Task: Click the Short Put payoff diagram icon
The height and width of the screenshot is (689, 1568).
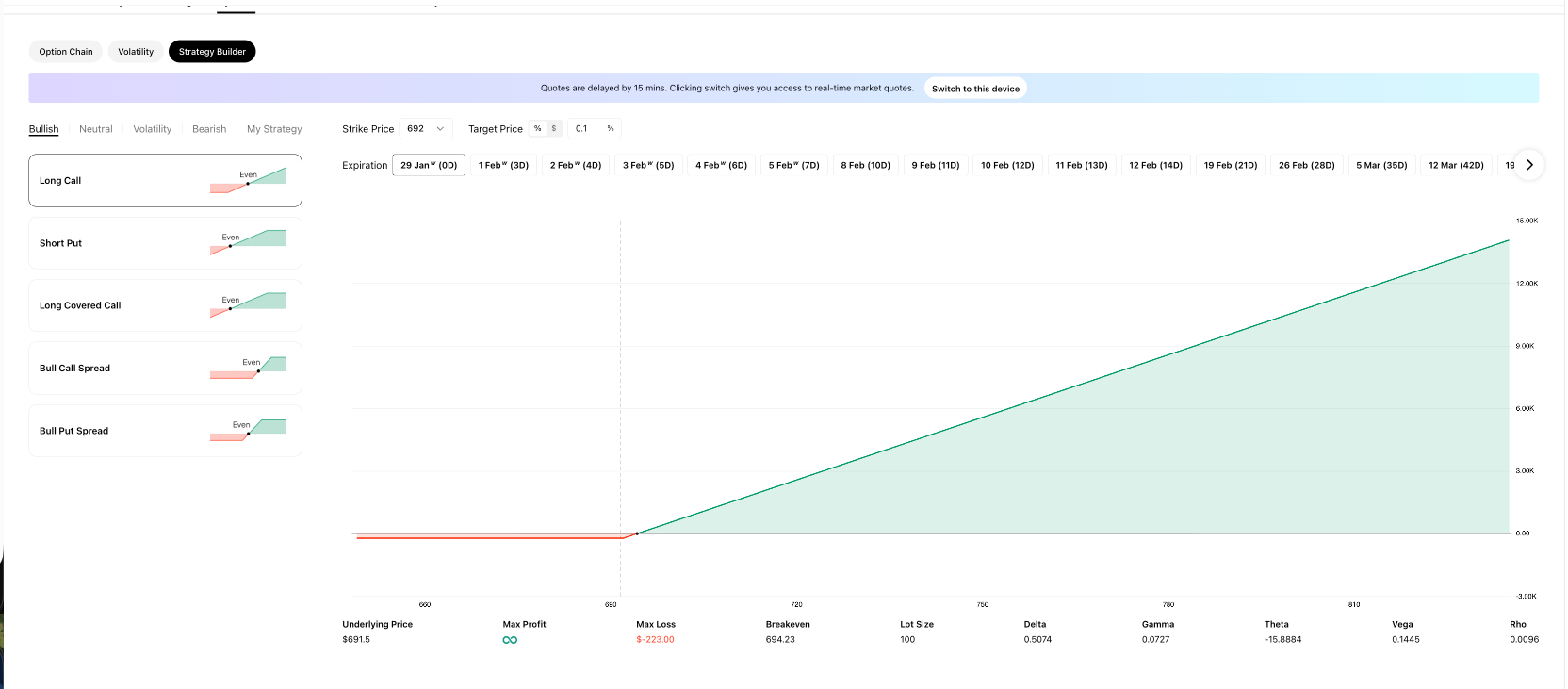Action: click(x=248, y=242)
